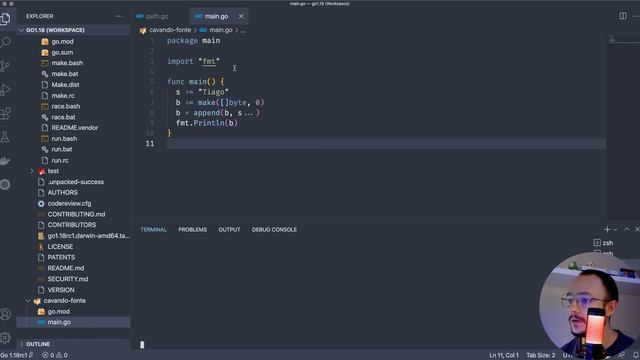The image size is (640, 360).
Task: Open the Testing flask view
Action: [x=5, y=137]
